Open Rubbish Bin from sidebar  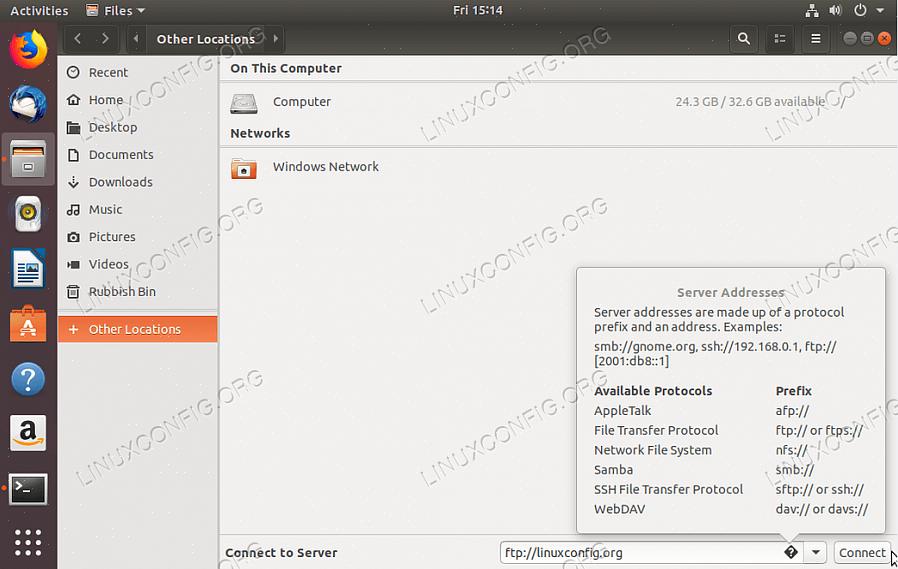[x=122, y=292]
